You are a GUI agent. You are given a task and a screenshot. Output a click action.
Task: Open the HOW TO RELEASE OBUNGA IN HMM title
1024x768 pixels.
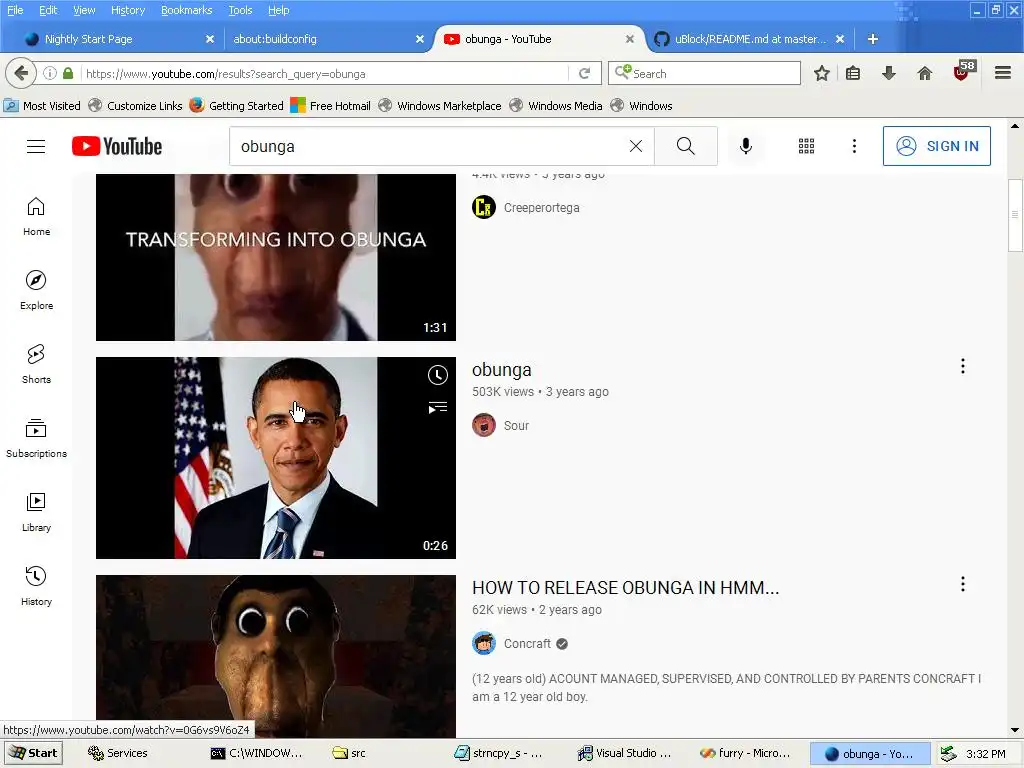626,588
